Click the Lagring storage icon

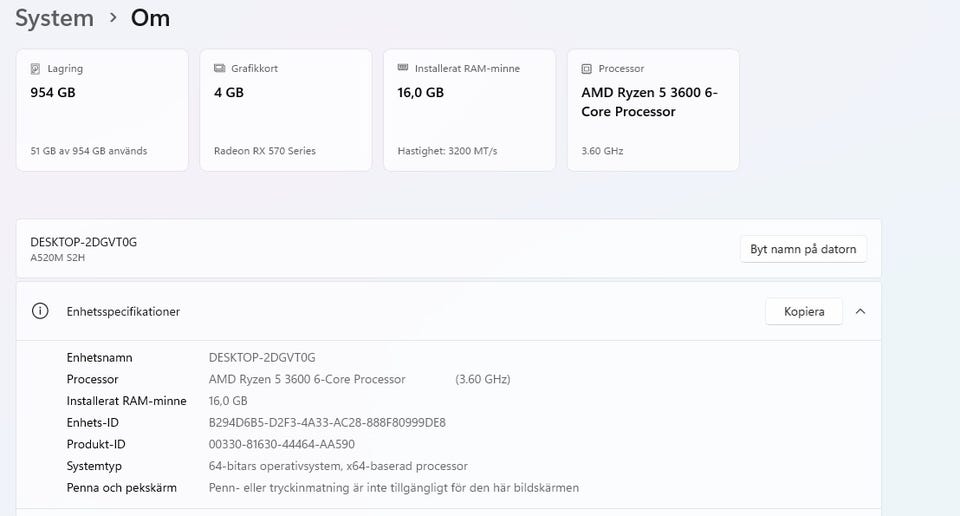point(36,69)
